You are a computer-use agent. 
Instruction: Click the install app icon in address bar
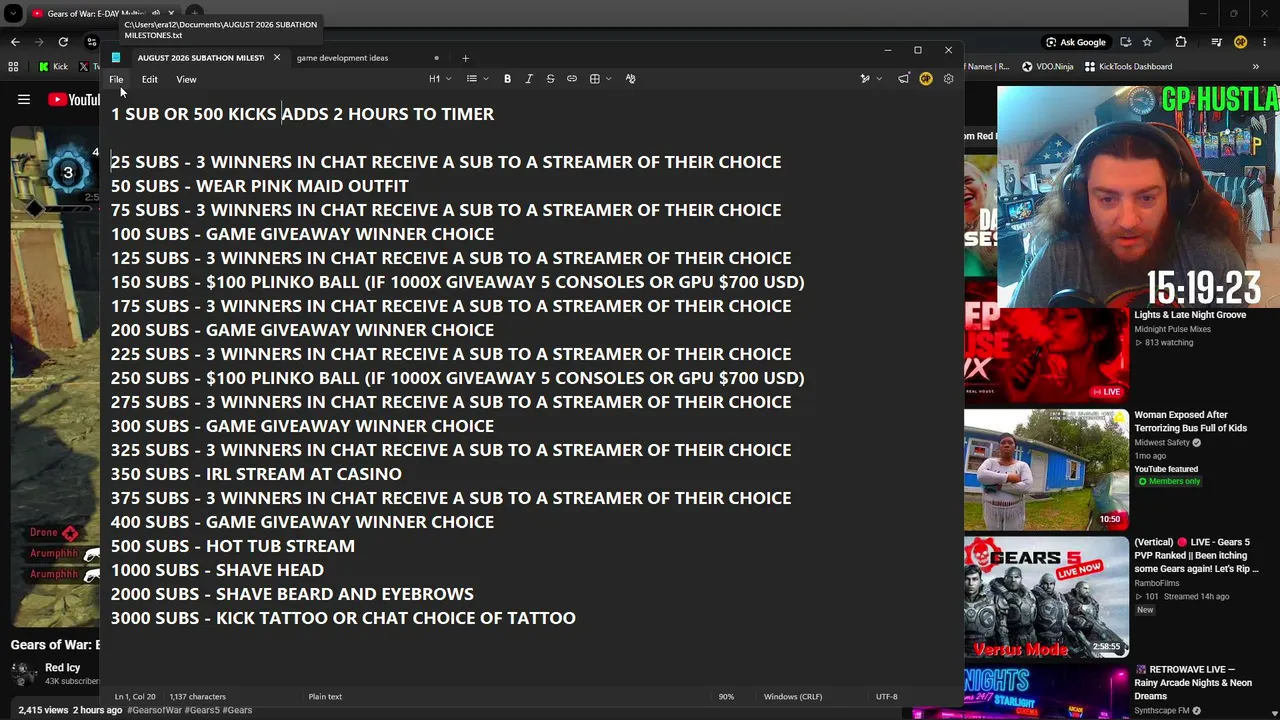click(1126, 42)
